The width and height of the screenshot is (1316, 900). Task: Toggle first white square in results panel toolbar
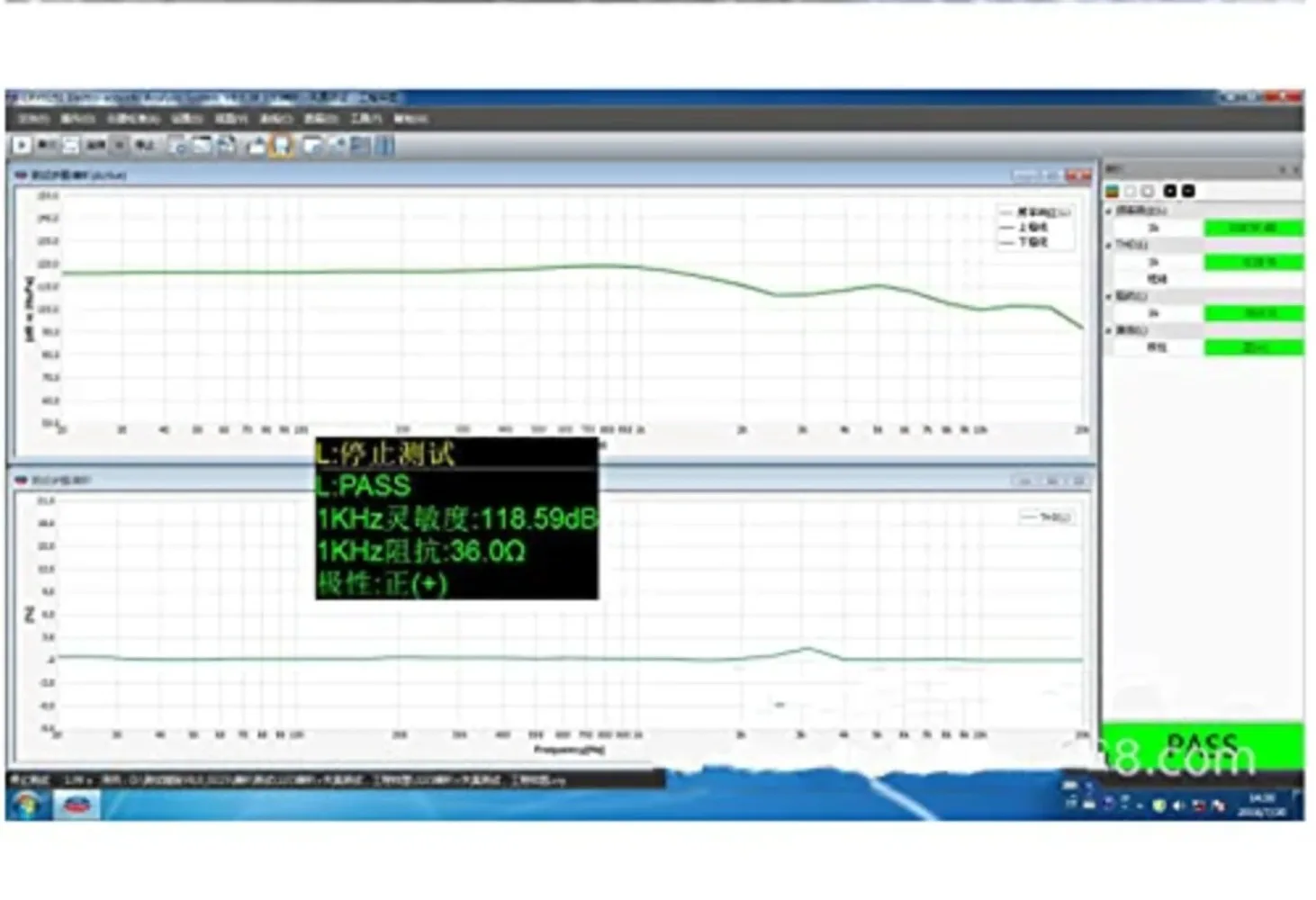[x=1131, y=191]
